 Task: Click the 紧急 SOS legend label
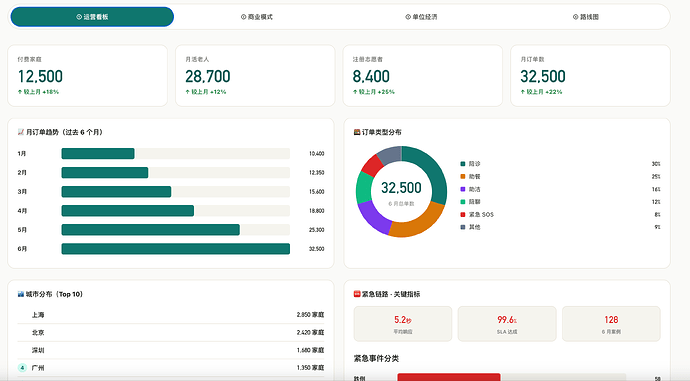[481, 215]
